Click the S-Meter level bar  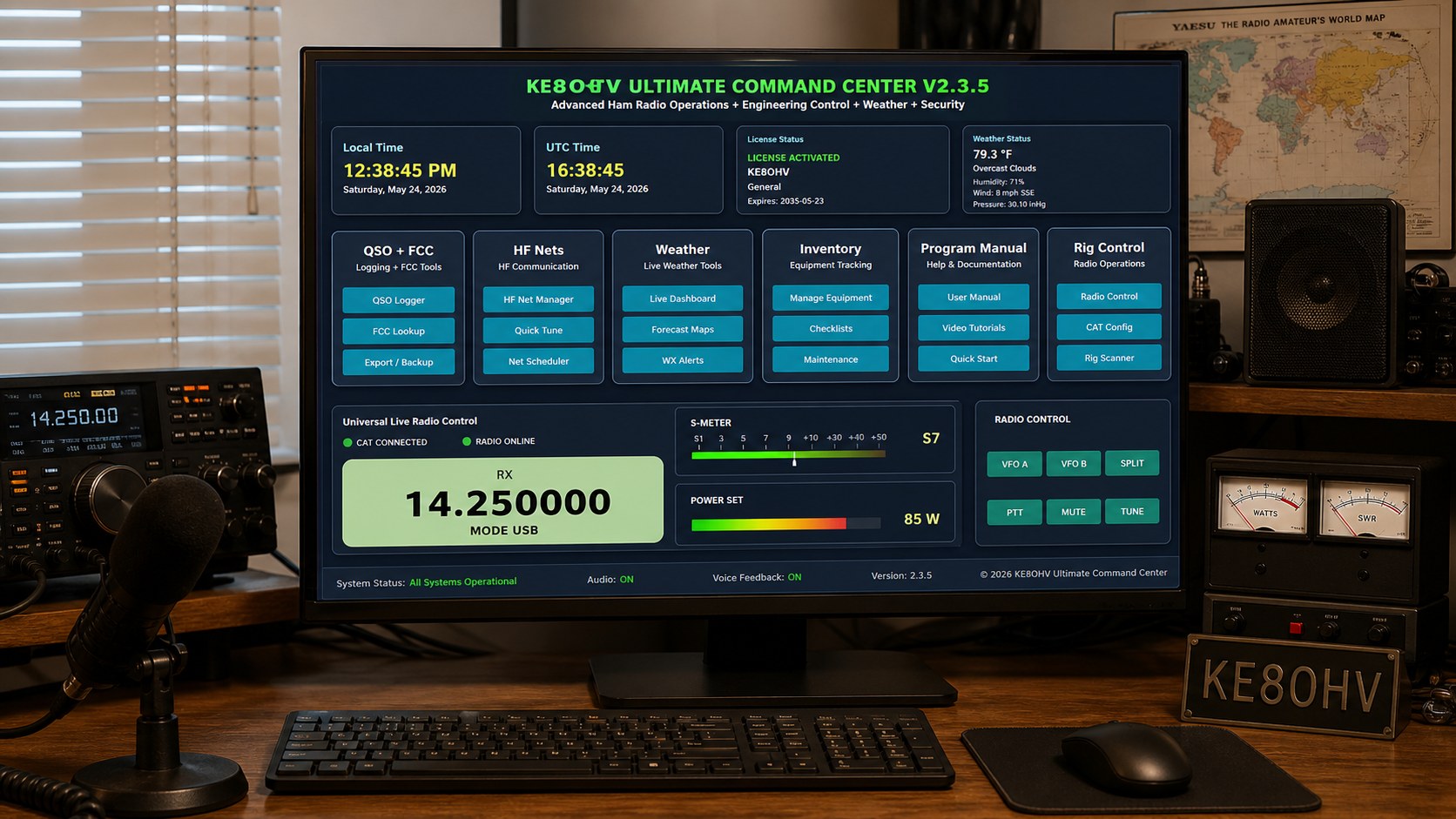pos(788,454)
